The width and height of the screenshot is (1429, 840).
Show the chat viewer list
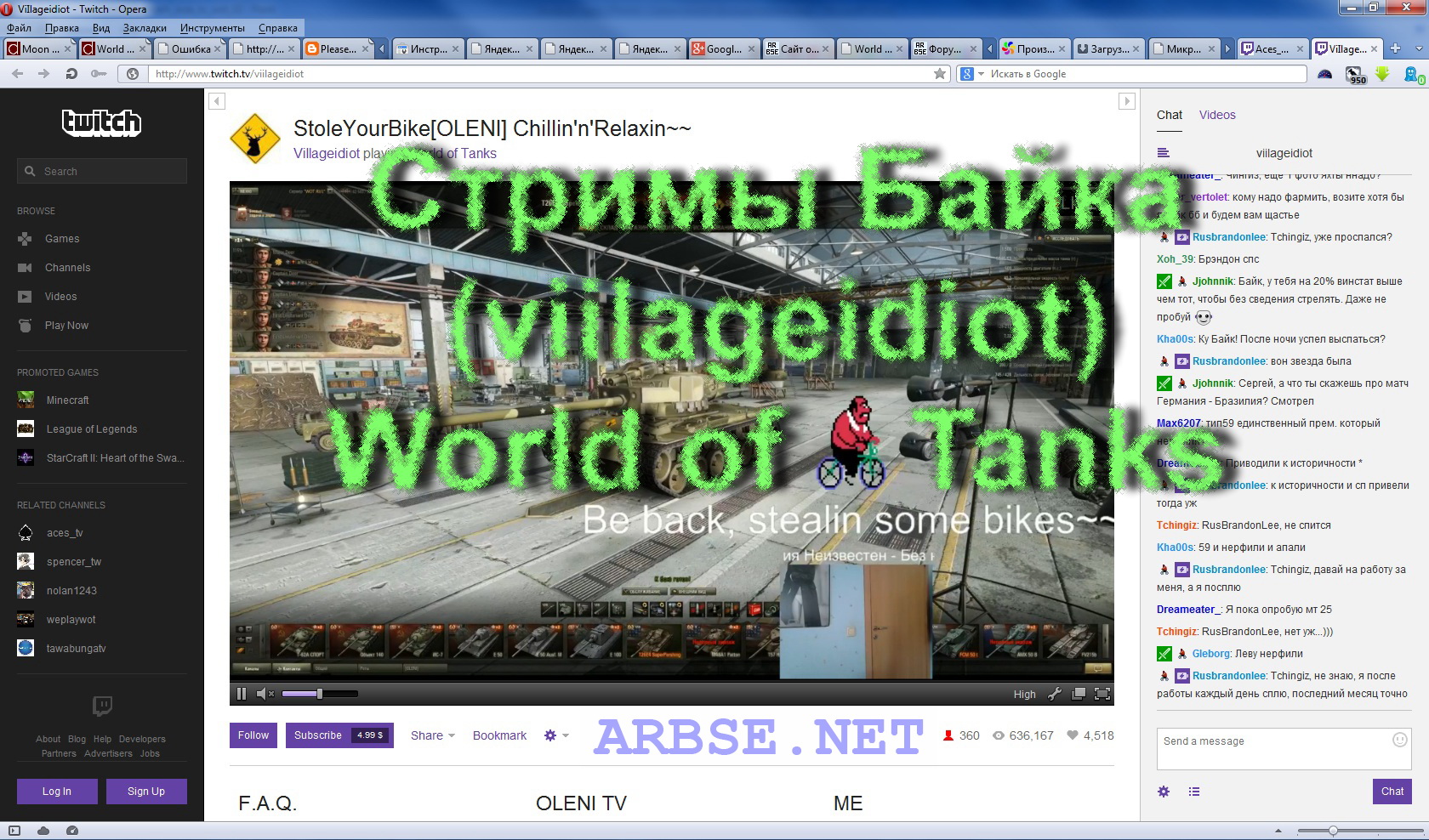tap(1194, 792)
